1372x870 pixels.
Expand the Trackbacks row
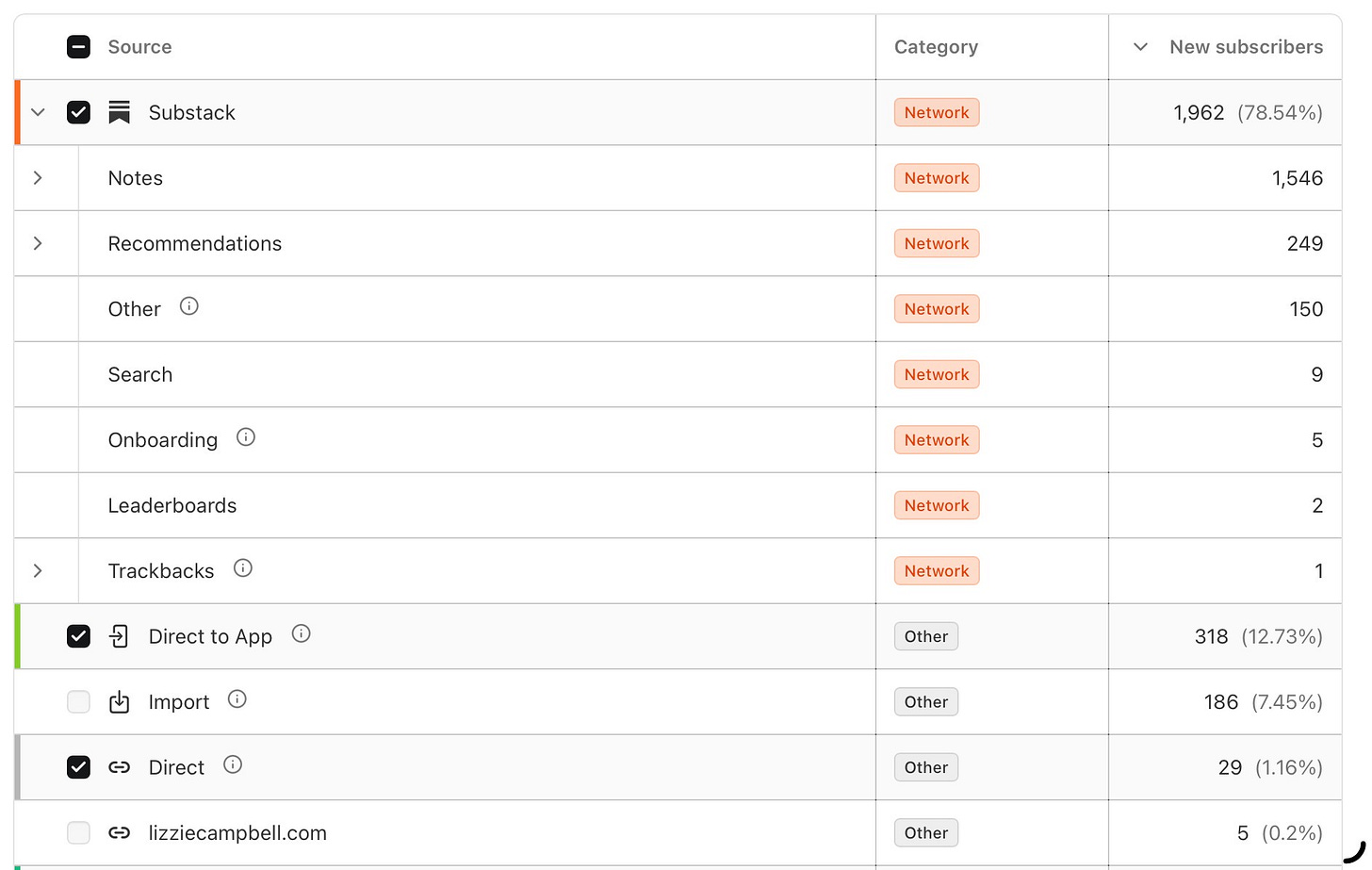pos(38,571)
